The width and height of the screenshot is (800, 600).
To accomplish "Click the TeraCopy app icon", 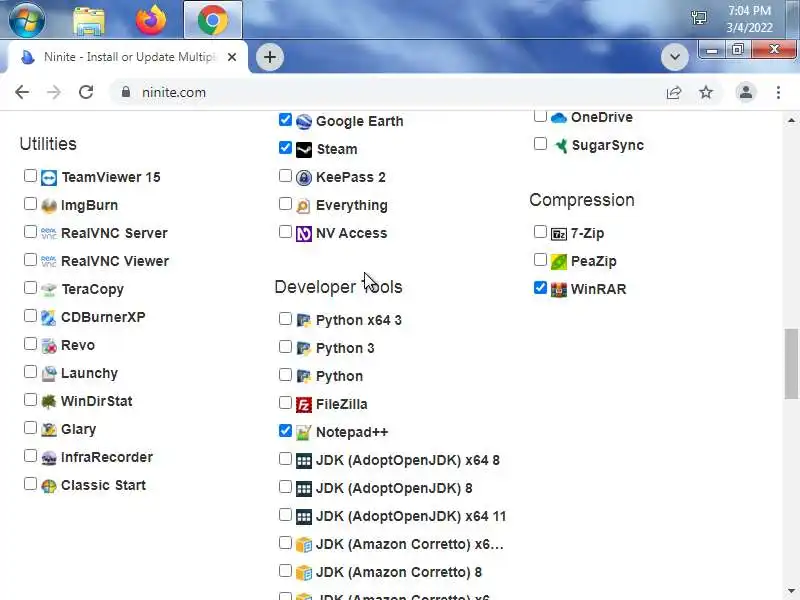I will 49,290.
